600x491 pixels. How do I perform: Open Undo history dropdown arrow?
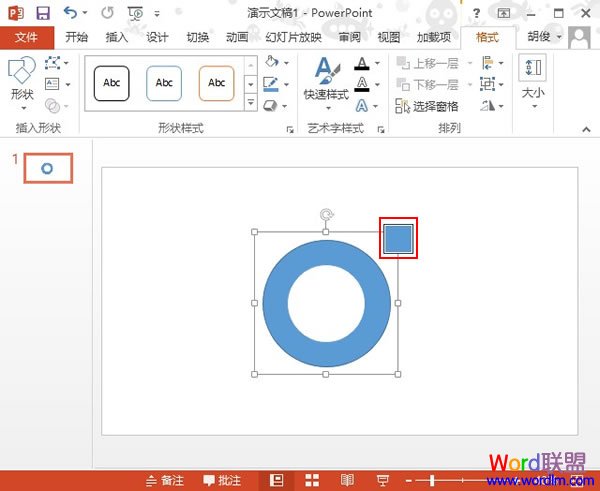pos(85,13)
